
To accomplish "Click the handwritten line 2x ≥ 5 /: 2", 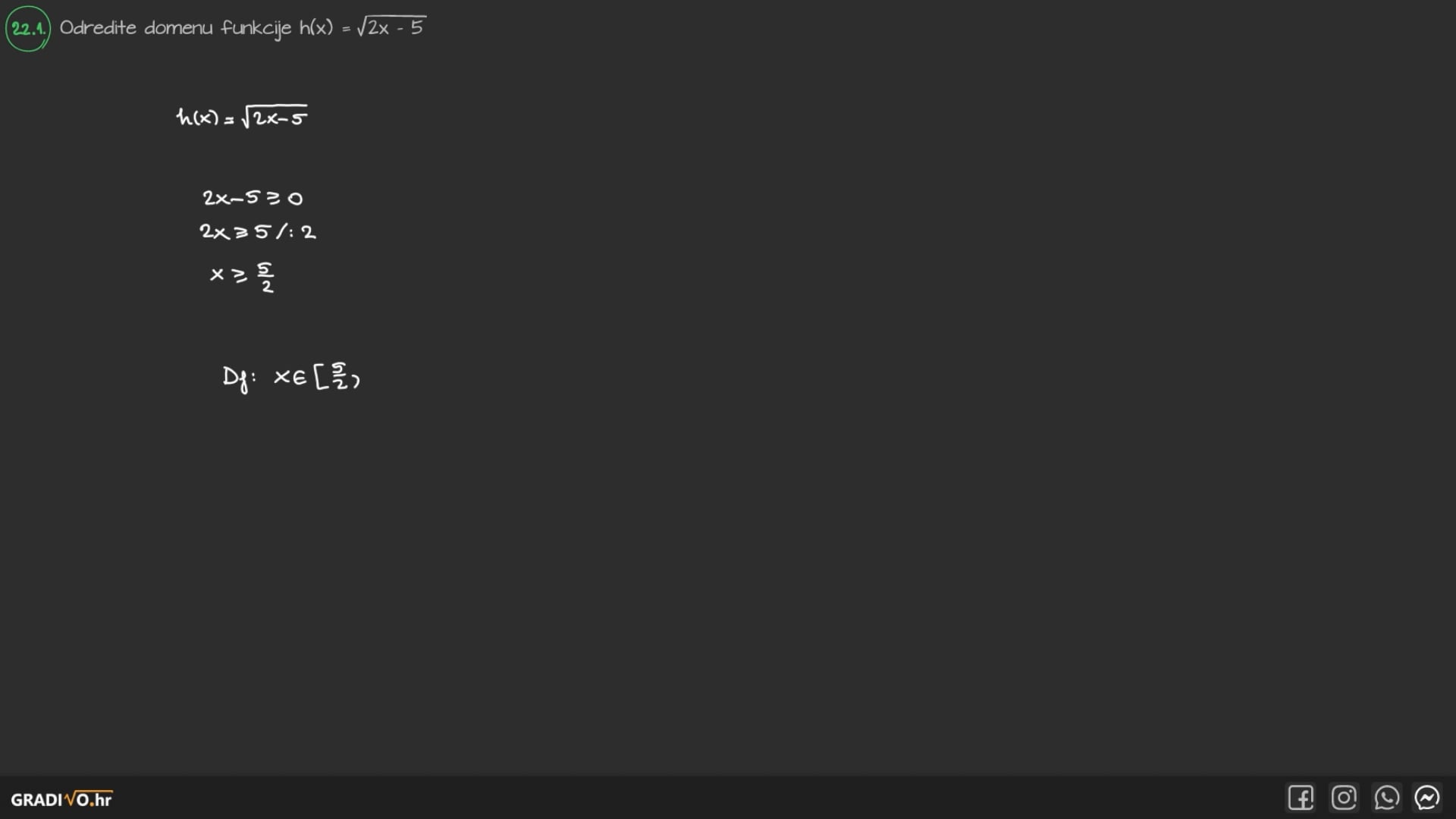I will coord(256,231).
